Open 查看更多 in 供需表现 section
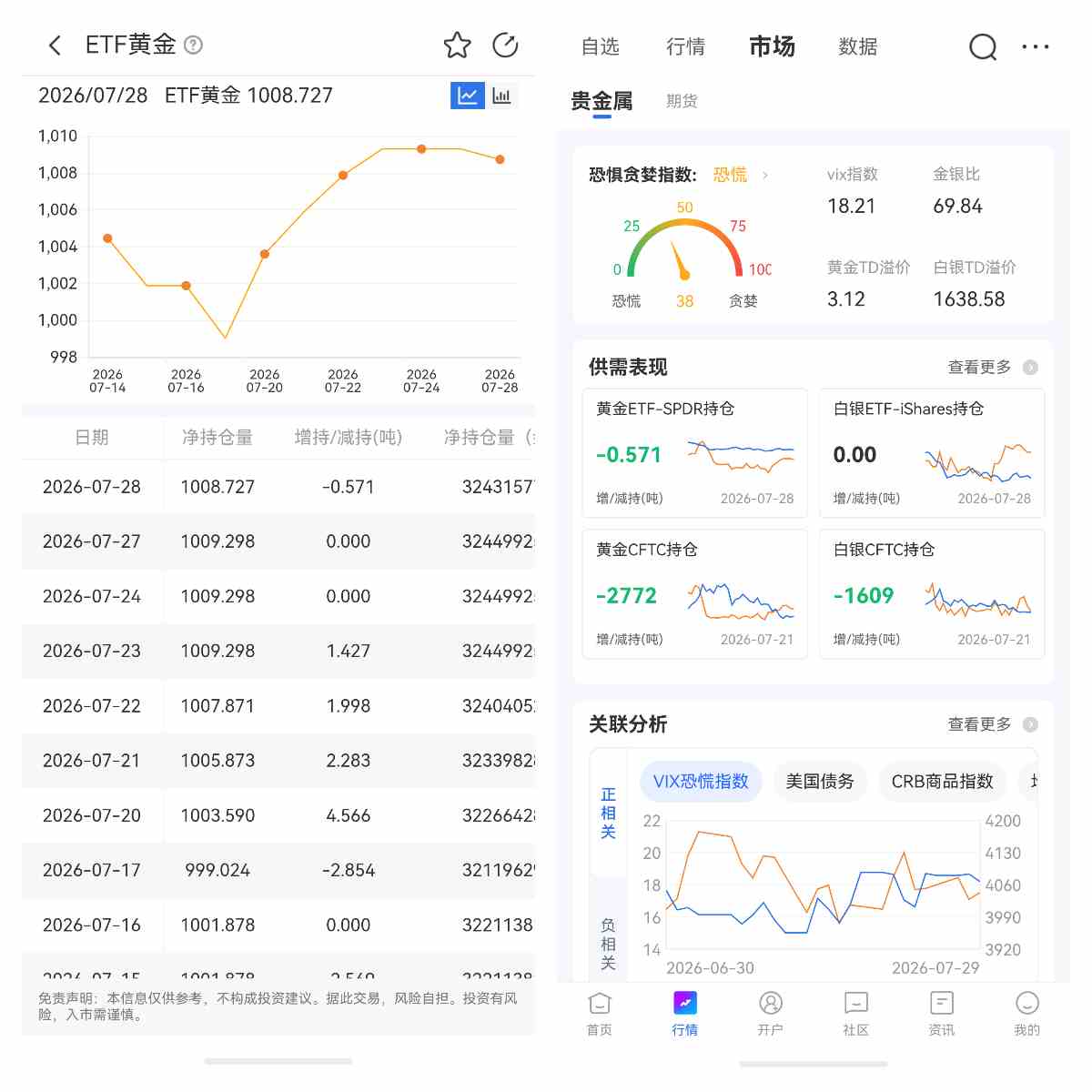The image size is (1092, 1092). [992, 367]
